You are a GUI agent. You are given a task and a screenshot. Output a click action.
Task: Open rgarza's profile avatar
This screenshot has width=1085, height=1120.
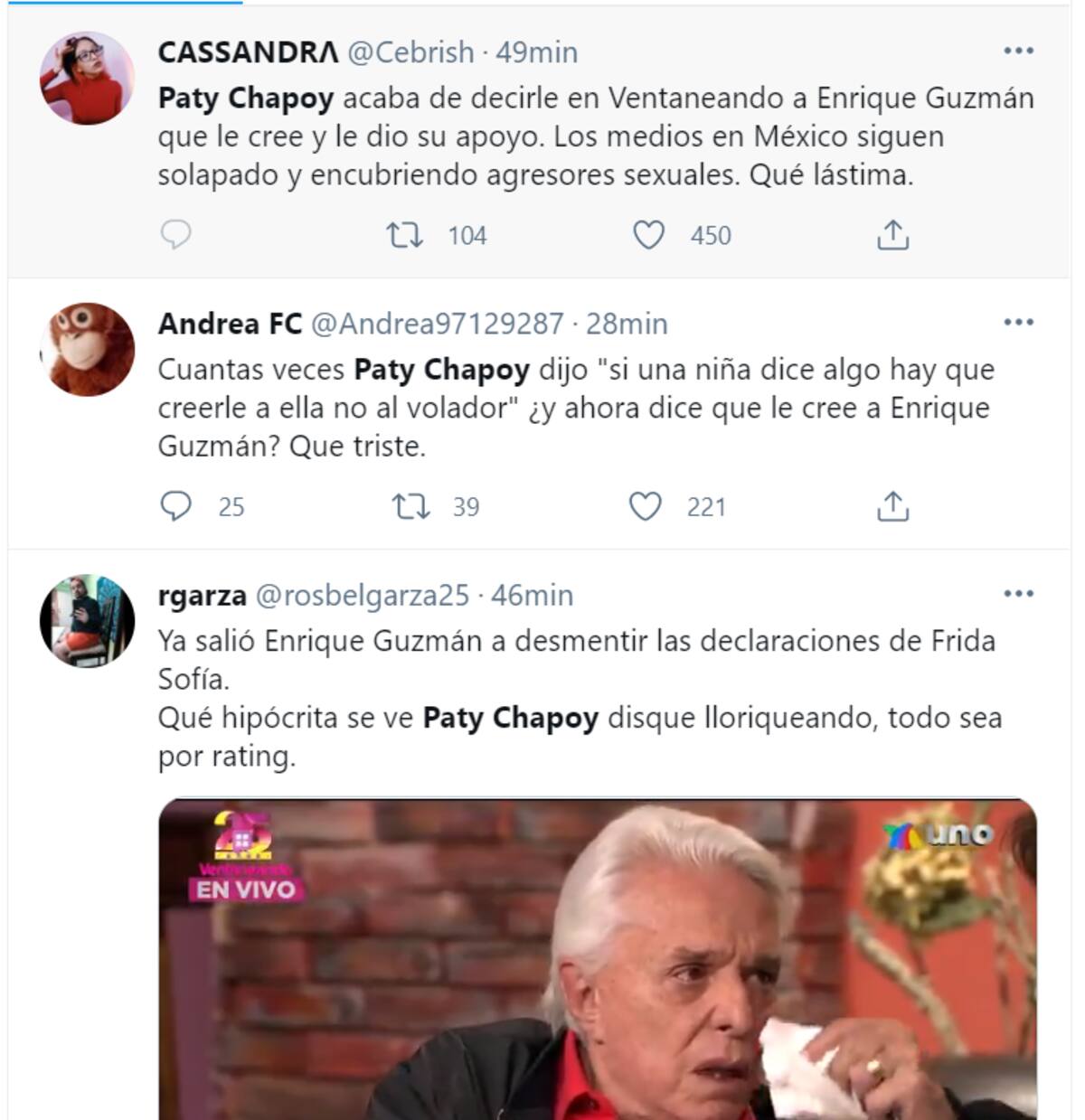pyautogui.click(x=87, y=620)
